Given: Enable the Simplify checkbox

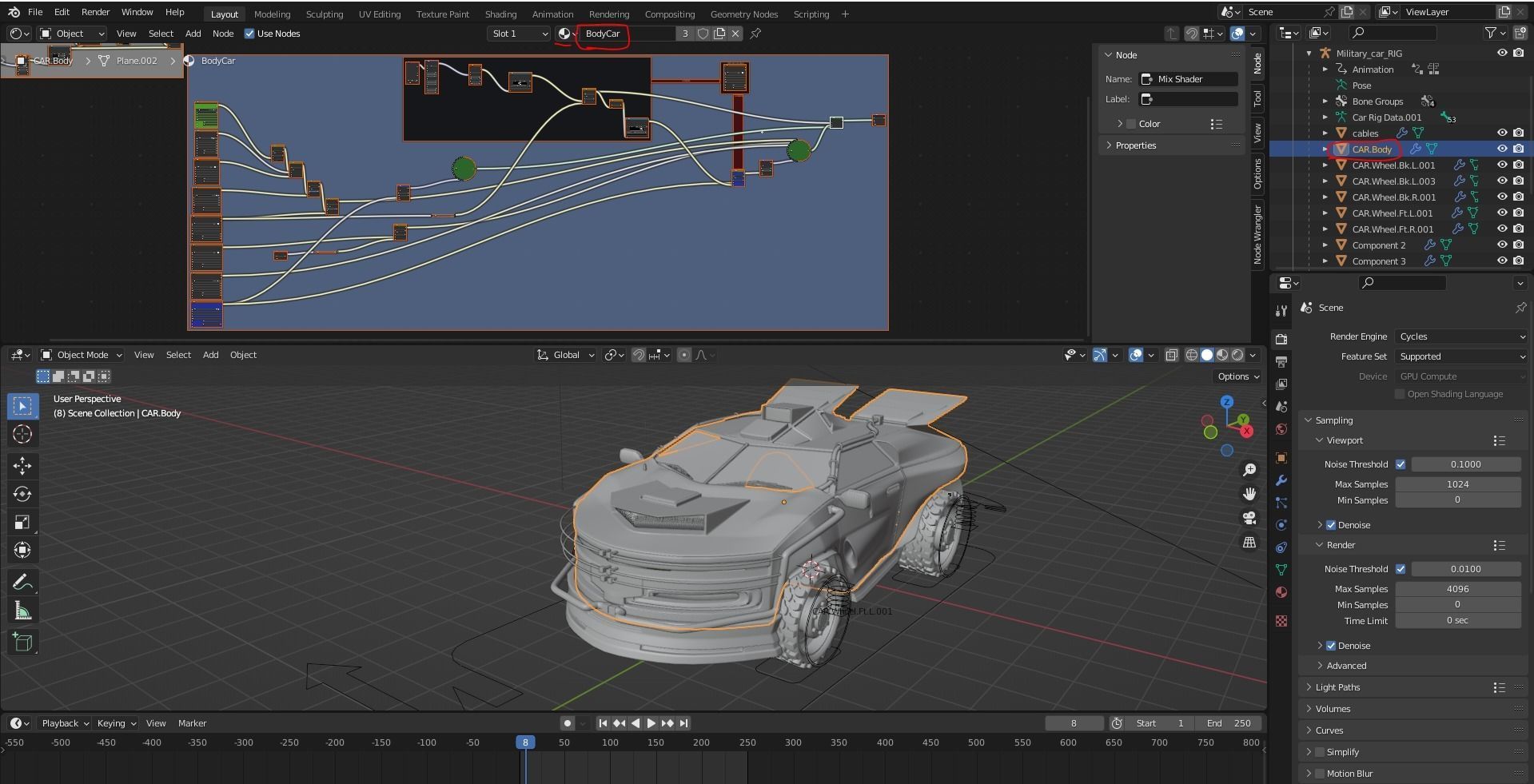Looking at the screenshot, I should [x=1320, y=752].
